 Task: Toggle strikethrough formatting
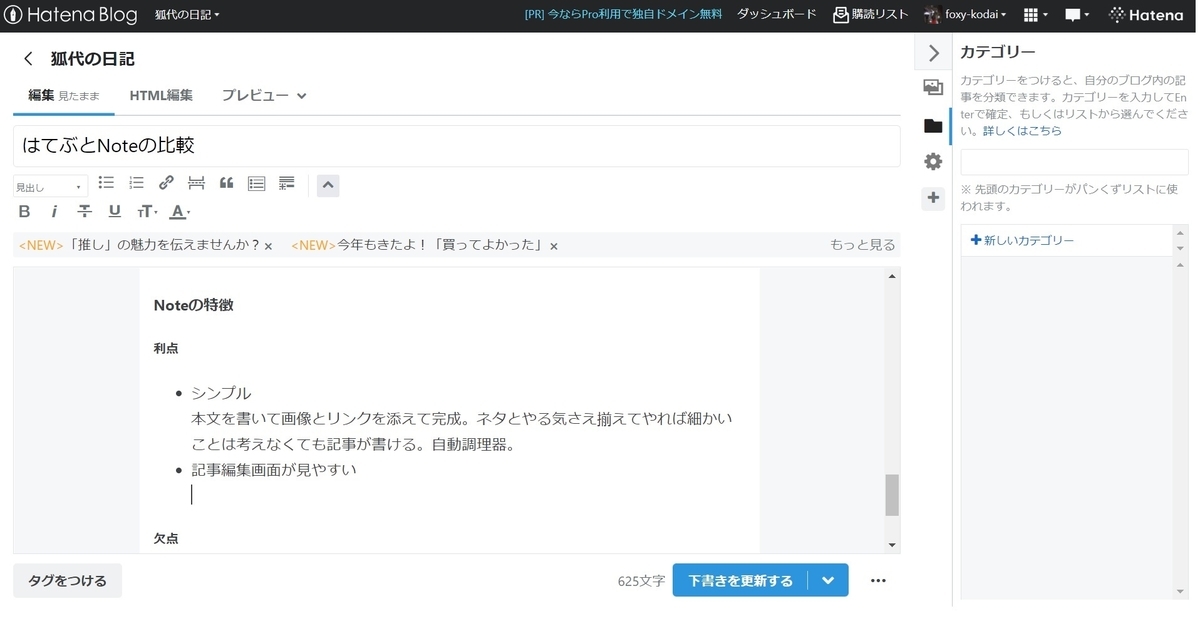[85, 211]
